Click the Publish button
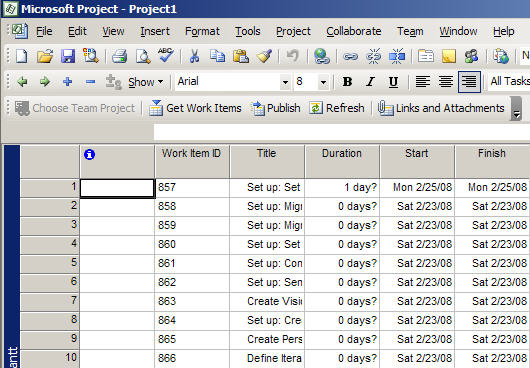Viewport: 530px width, 368px height. tap(275, 108)
